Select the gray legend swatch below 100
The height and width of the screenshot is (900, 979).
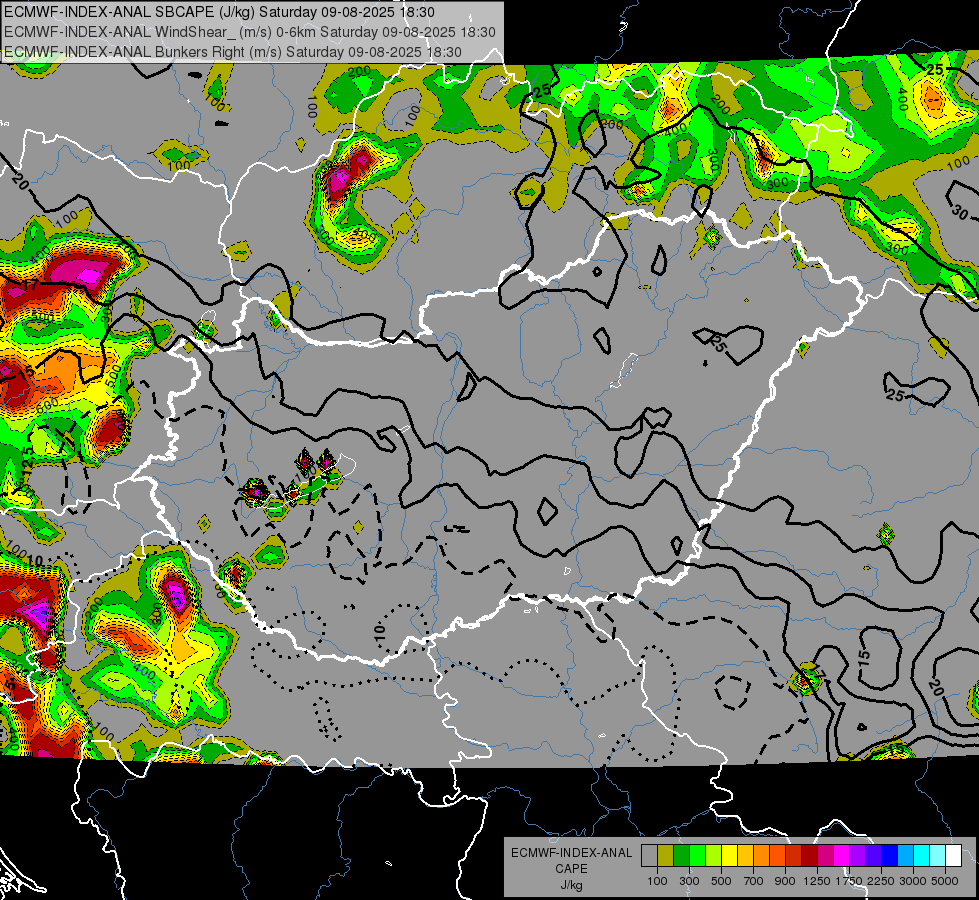click(649, 856)
